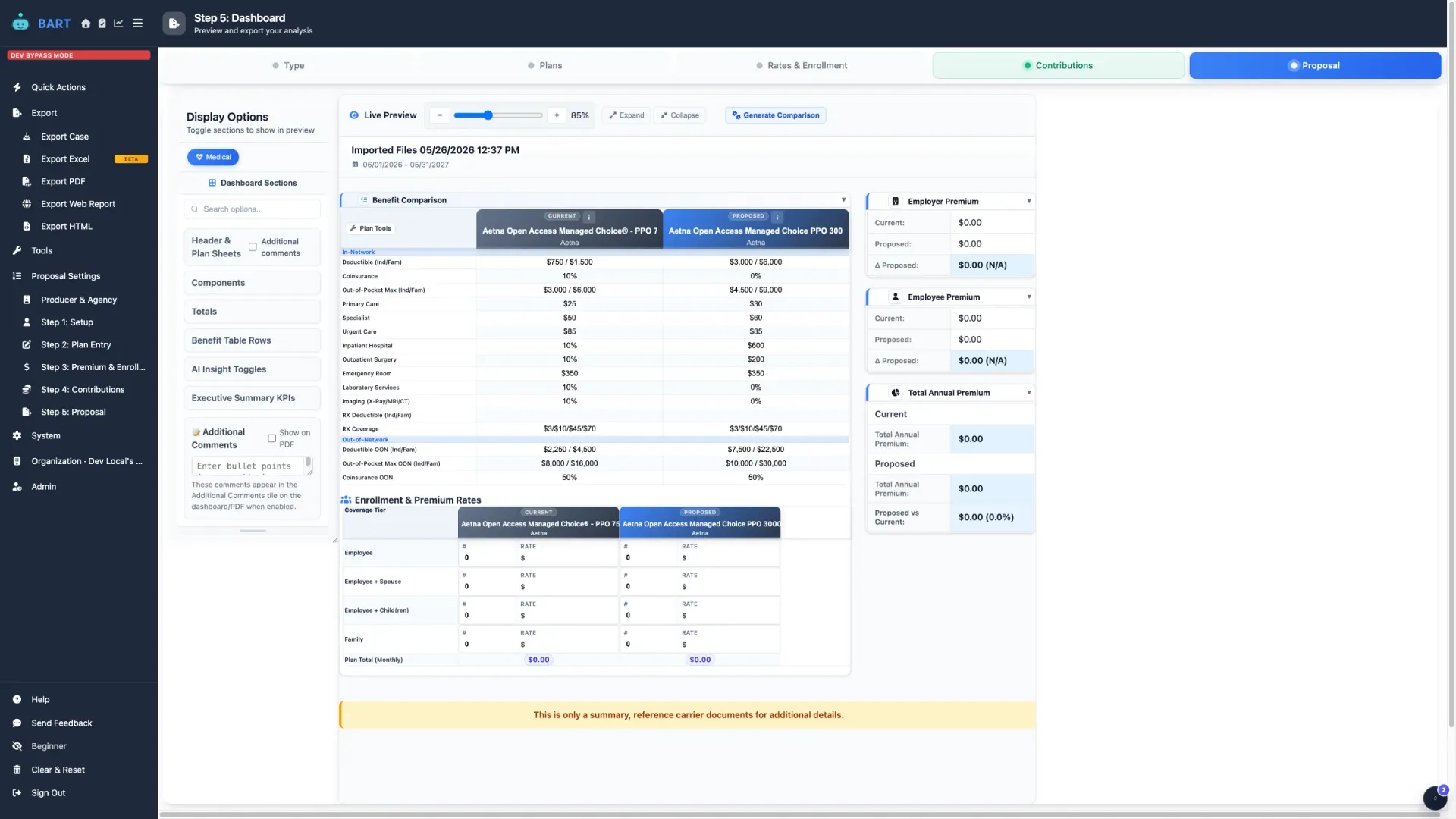Open Step 5: Proposal in sidebar

point(73,413)
